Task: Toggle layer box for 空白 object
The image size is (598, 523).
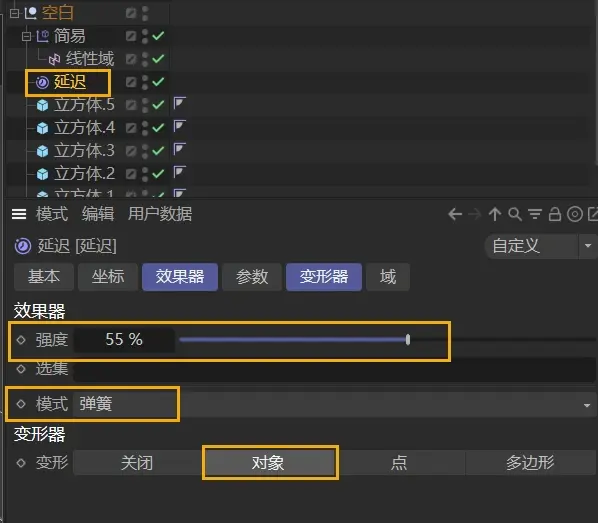Action: tap(131, 13)
